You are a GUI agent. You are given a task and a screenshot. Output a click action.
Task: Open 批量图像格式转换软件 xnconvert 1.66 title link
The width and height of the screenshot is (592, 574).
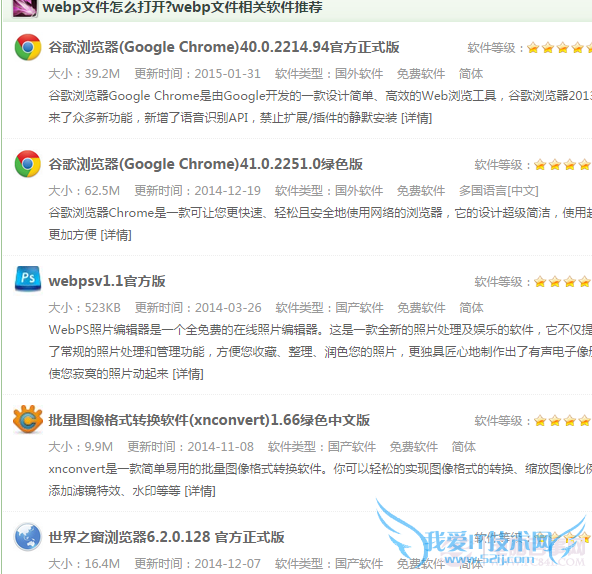[209, 420]
